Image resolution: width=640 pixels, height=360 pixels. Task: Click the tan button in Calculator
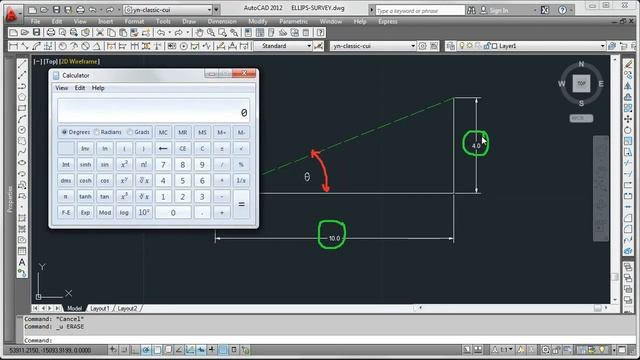[105, 197]
